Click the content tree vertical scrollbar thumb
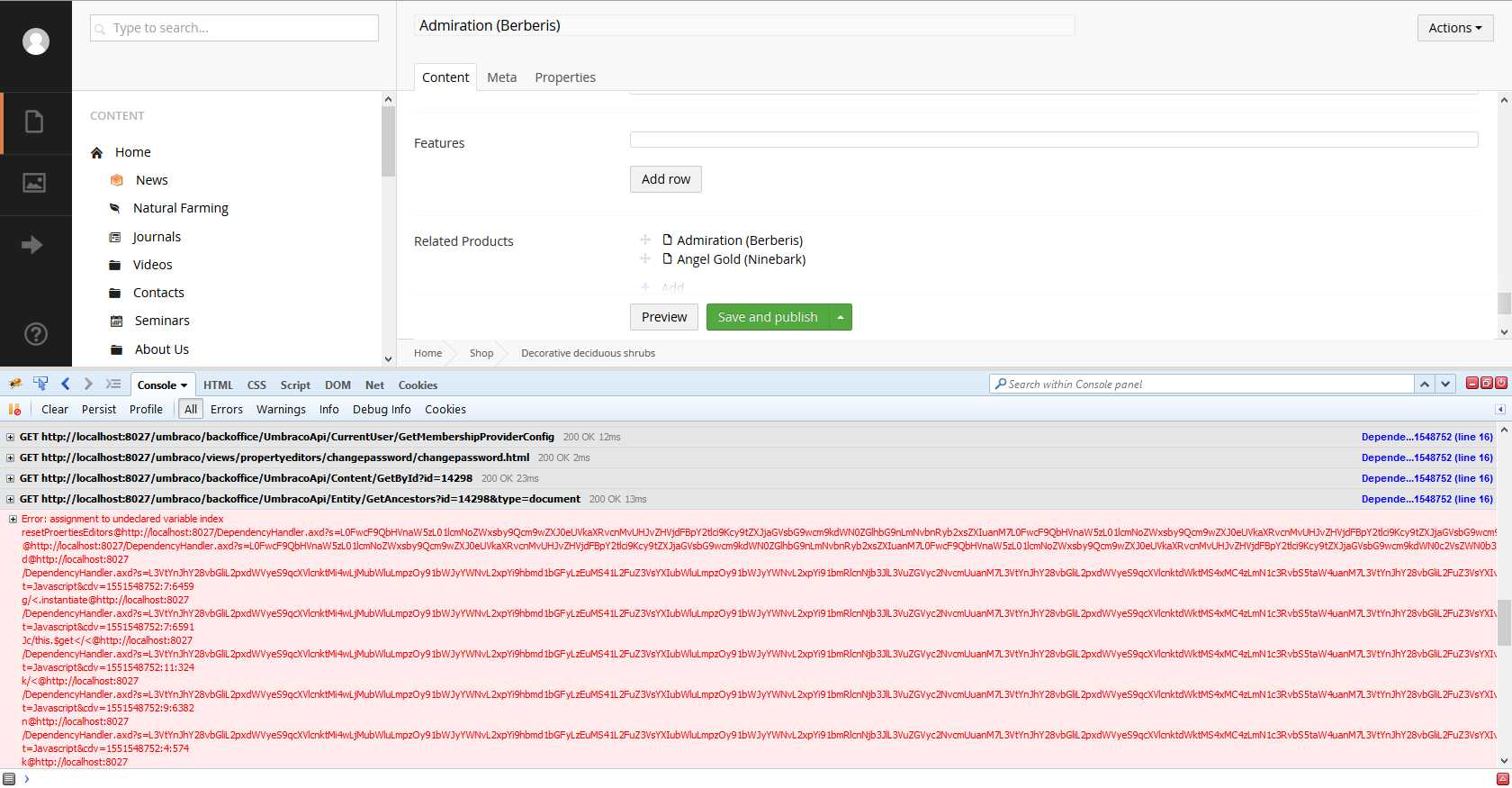This screenshot has width=1512, height=788. tap(388, 141)
